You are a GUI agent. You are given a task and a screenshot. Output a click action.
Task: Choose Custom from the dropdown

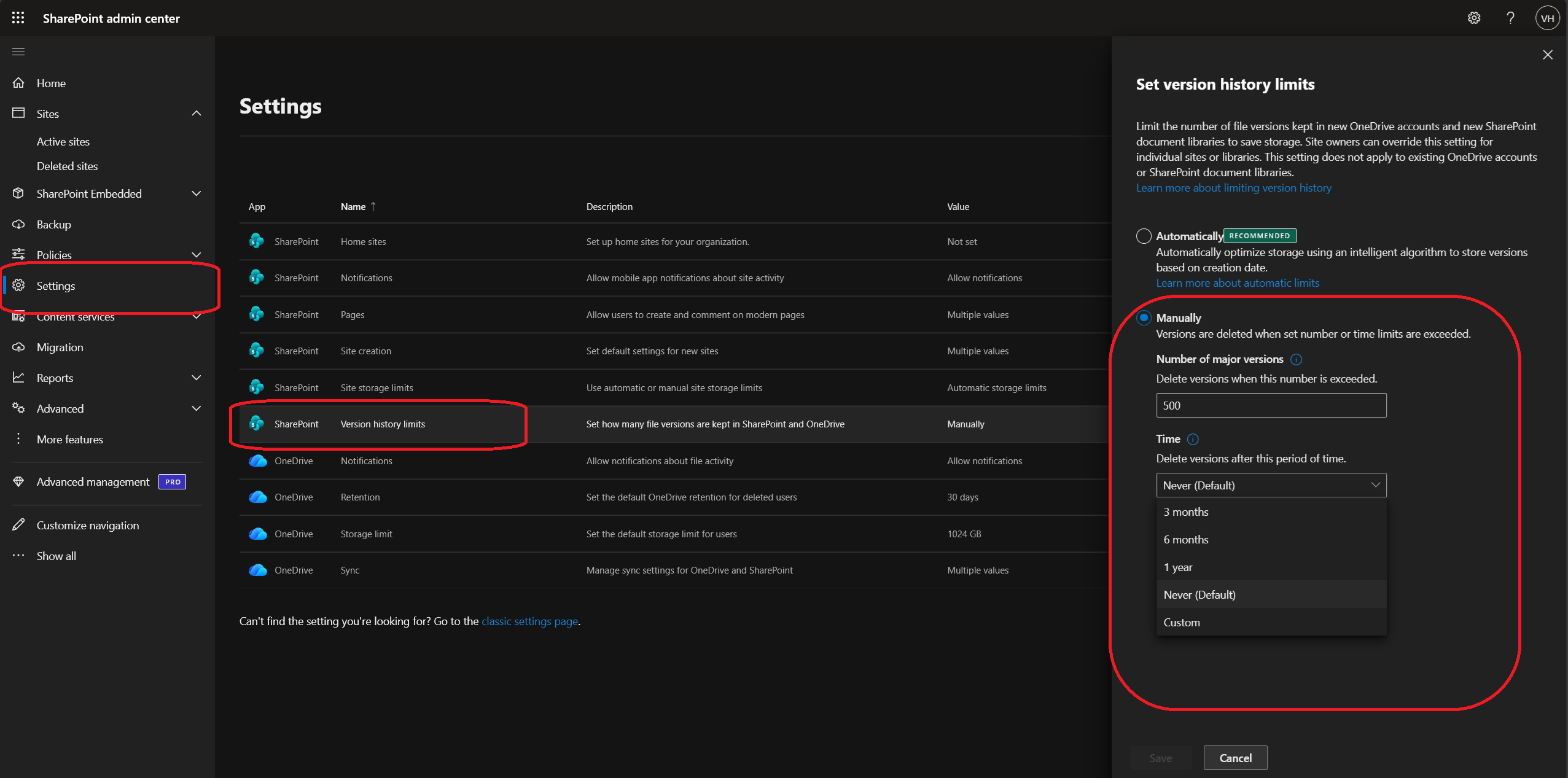[1271, 622]
